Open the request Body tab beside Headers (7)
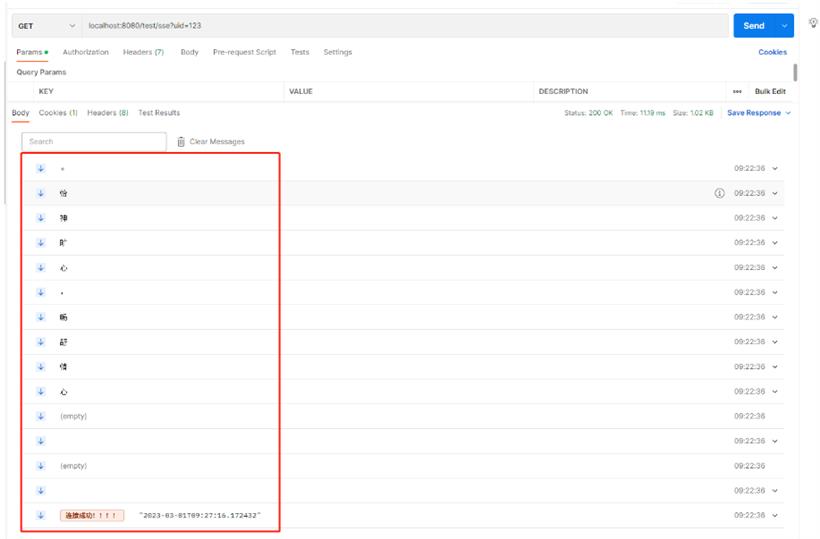The height and width of the screenshot is (539, 820). (x=189, y=52)
